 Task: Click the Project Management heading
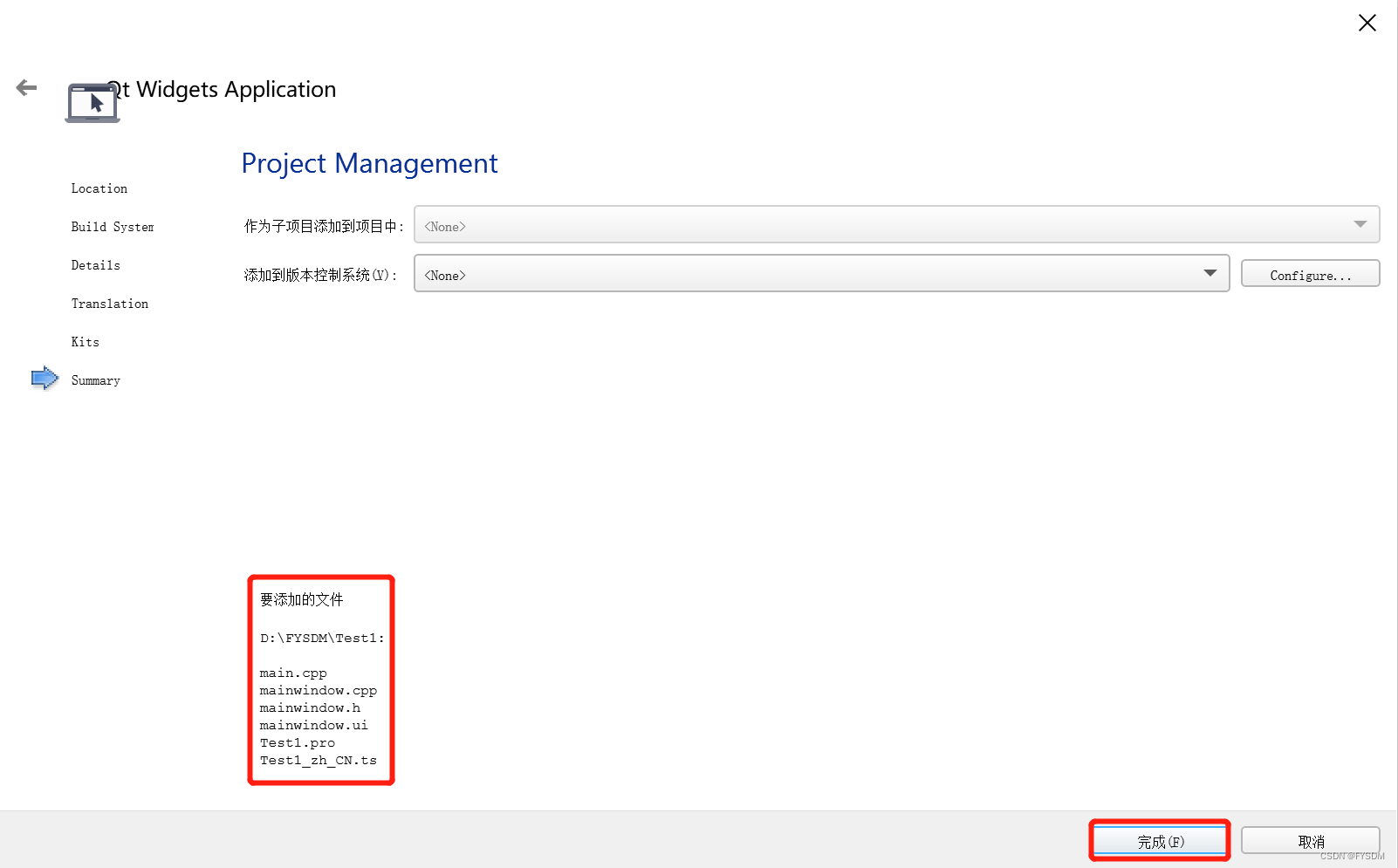369,163
